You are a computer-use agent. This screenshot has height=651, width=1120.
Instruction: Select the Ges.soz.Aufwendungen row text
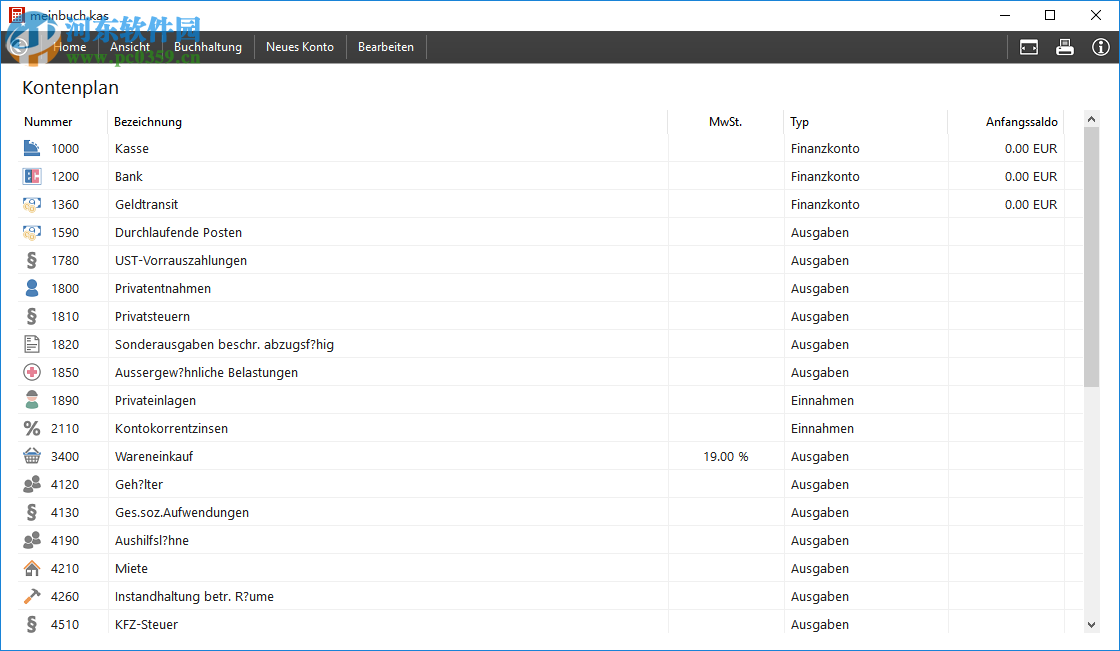pos(182,512)
